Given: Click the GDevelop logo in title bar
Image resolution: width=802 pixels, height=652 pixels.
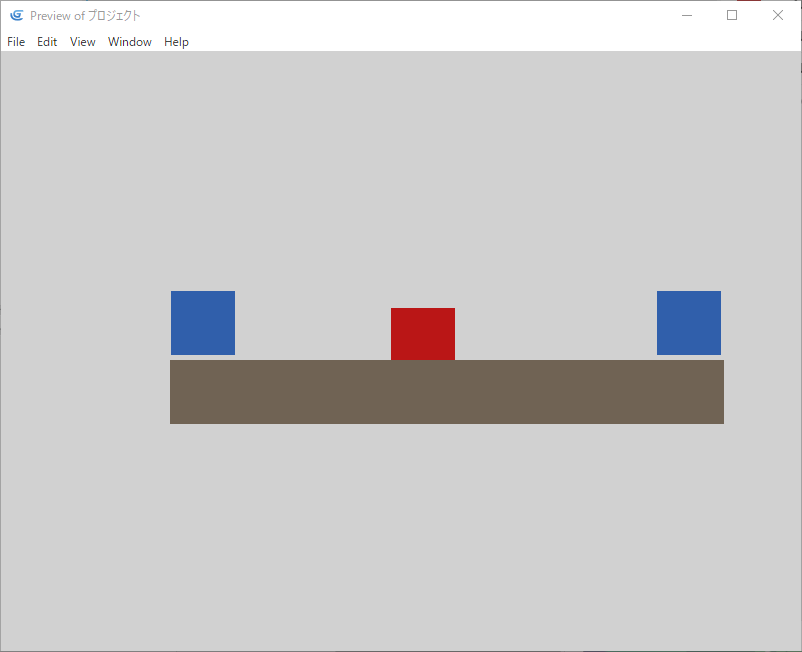Looking at the screenshot, I should pos(17,15).
